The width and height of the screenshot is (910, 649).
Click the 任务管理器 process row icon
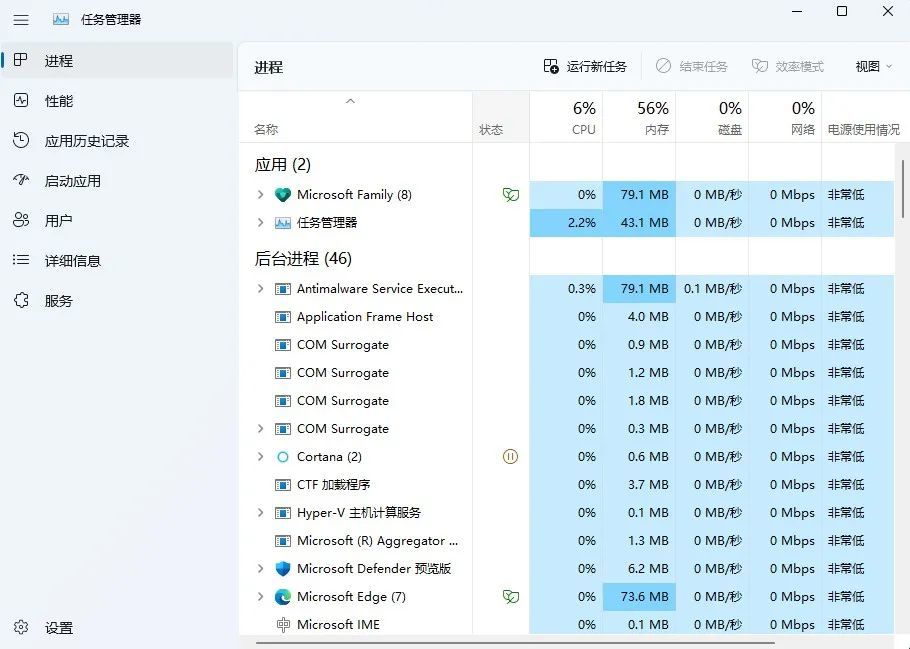283,223
